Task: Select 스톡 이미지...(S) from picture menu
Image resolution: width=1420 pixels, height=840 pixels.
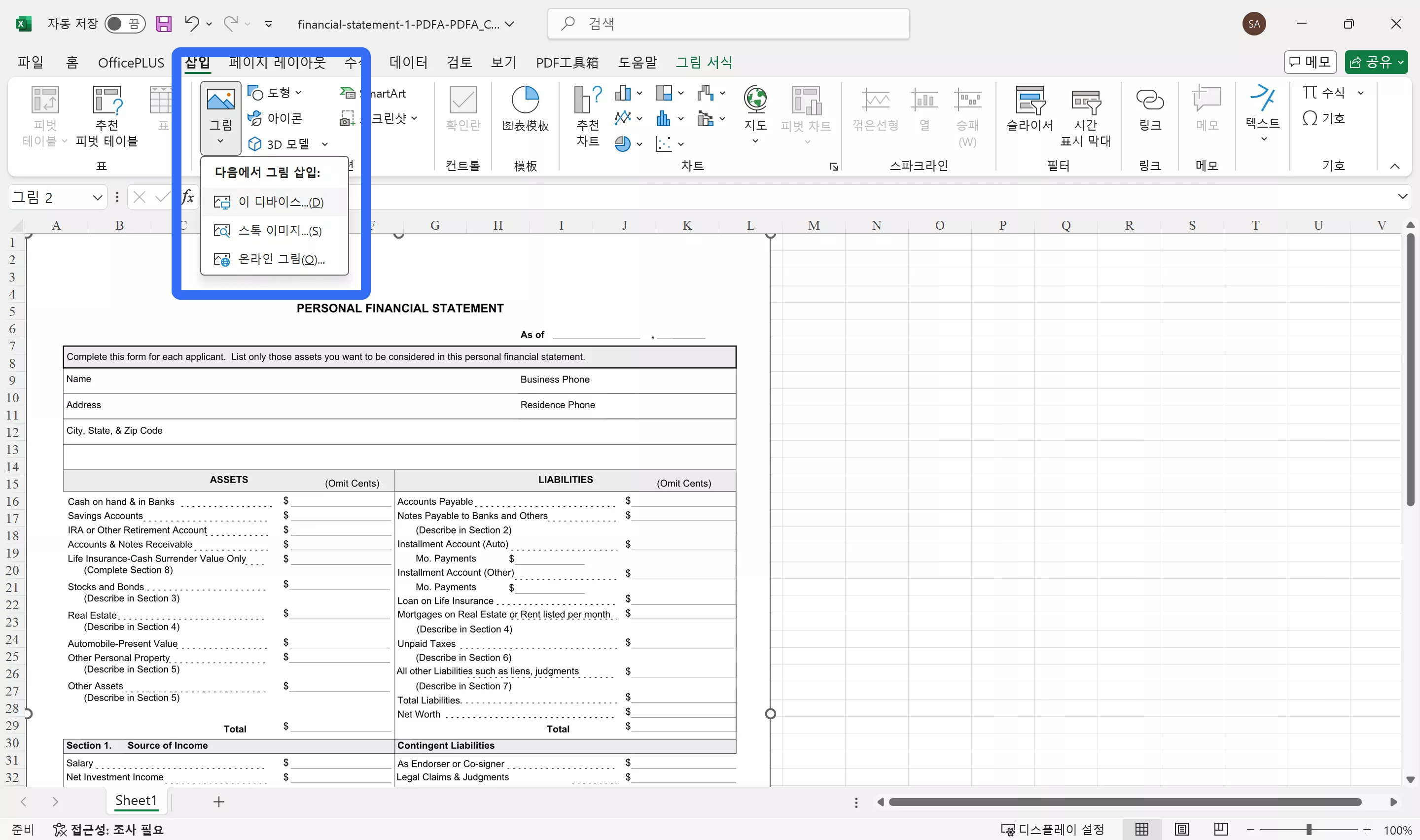Action: tap(275, 230)
